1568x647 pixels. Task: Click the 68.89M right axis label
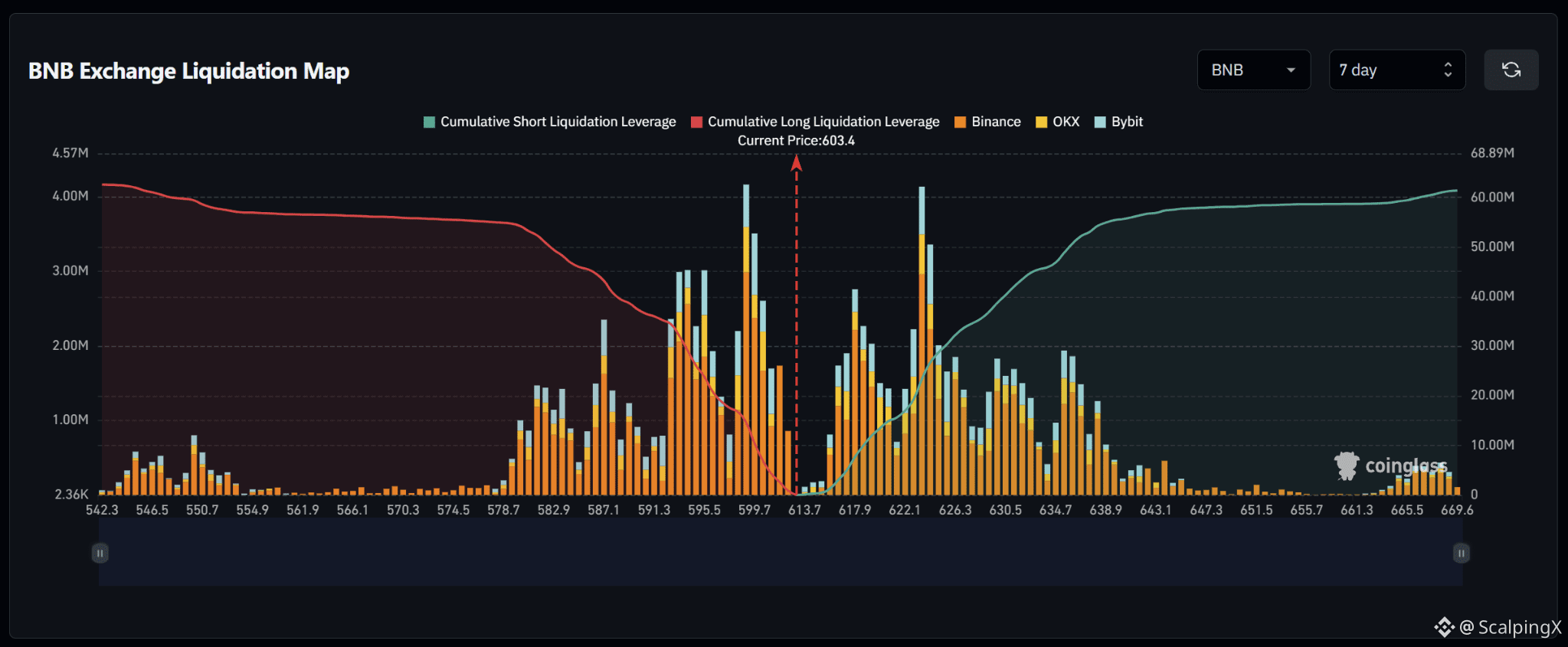pyautogui.click(x=1492, y=153)
